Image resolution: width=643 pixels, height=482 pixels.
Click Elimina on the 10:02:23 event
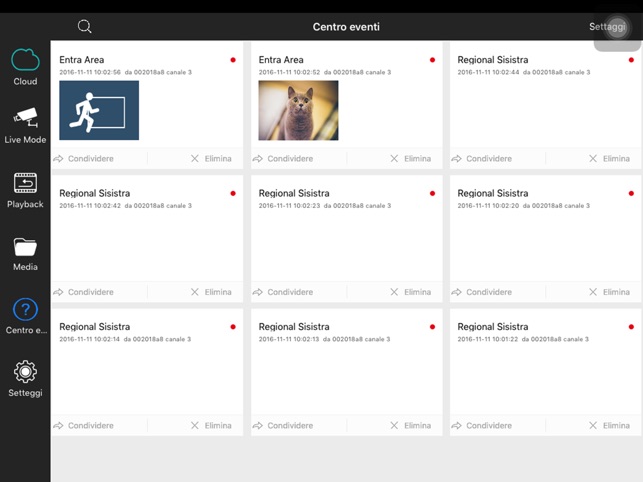(410, 292)
